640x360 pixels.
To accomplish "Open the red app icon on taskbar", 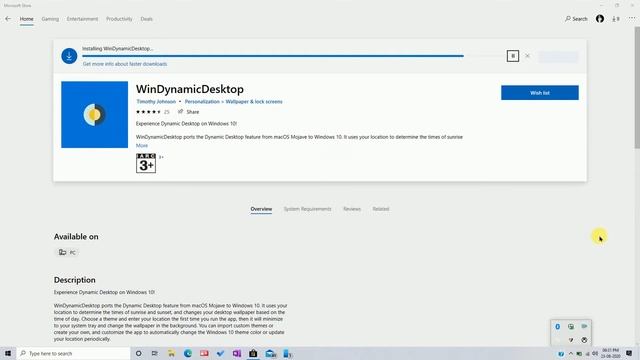I will click(x=204, y=353).
